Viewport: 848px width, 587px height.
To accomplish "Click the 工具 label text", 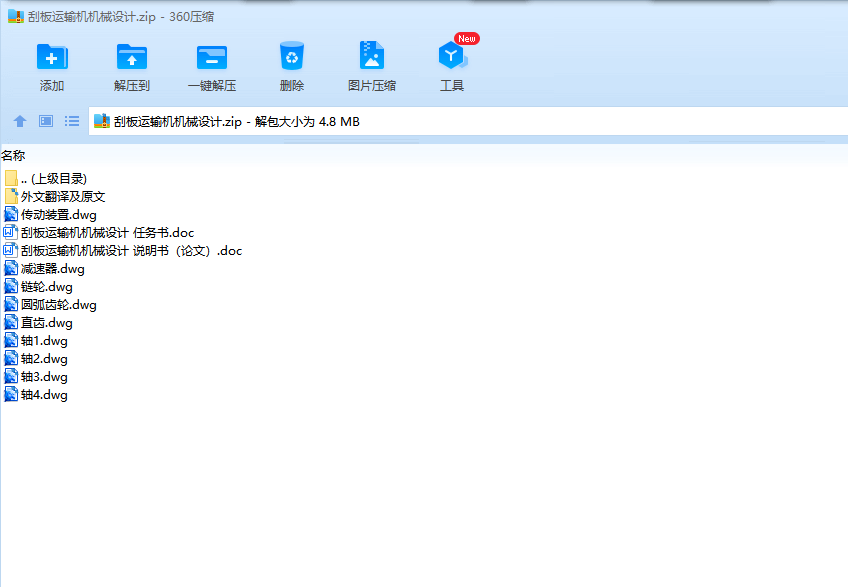I will [452, 85].
